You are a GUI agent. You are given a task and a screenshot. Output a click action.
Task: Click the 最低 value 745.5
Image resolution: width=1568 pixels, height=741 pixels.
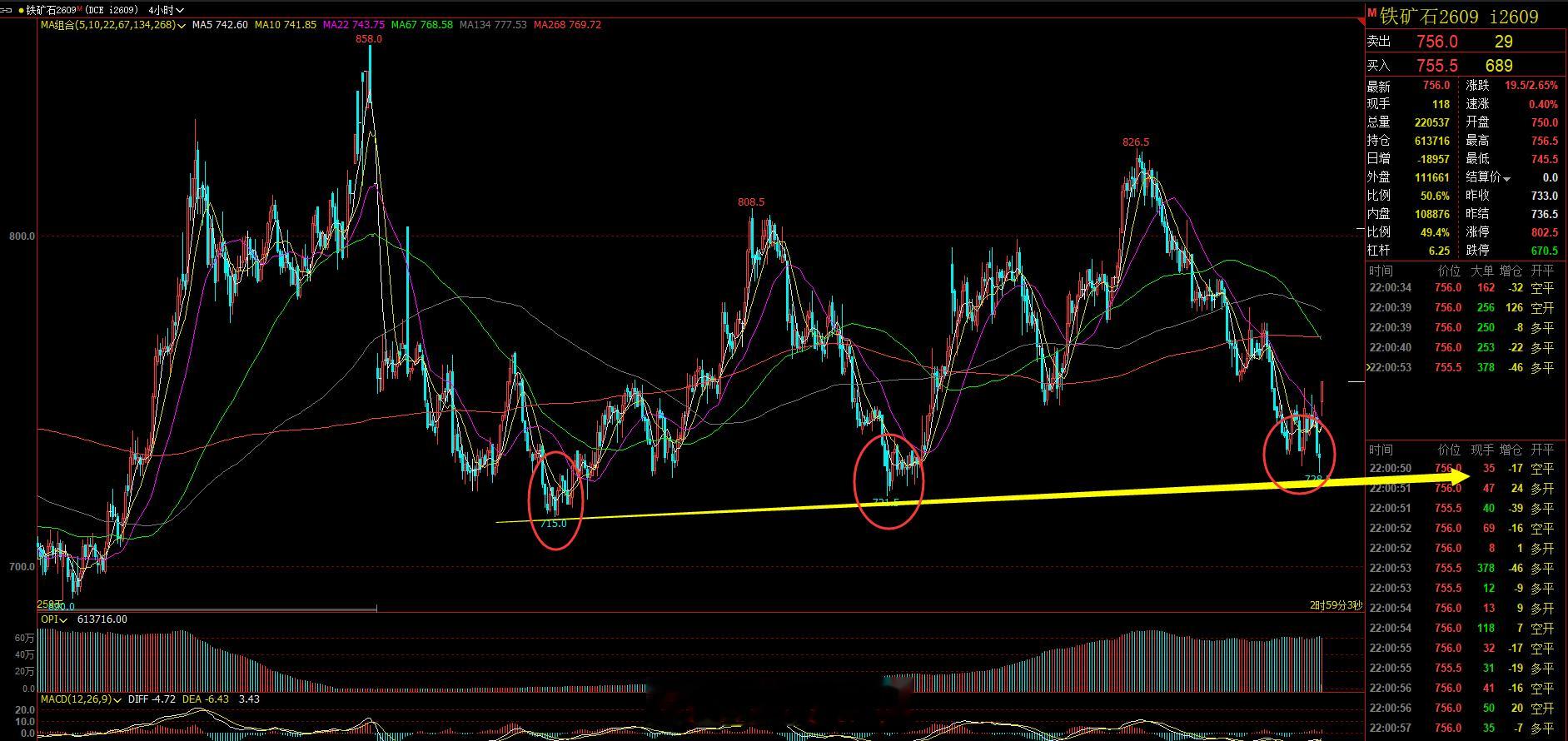pos(1544,159)
